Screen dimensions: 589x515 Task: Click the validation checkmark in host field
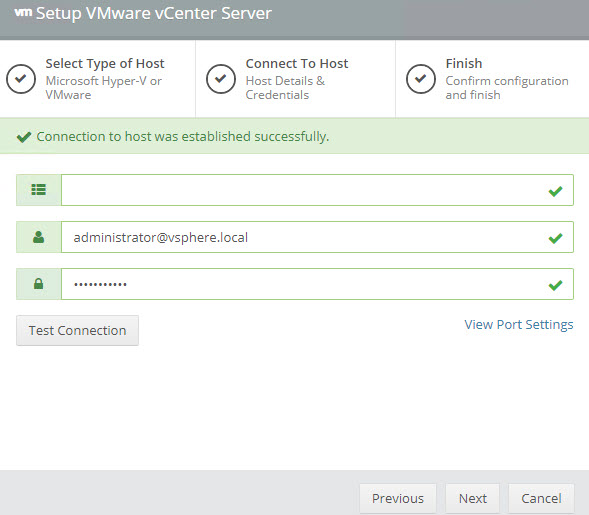point(555,191)
